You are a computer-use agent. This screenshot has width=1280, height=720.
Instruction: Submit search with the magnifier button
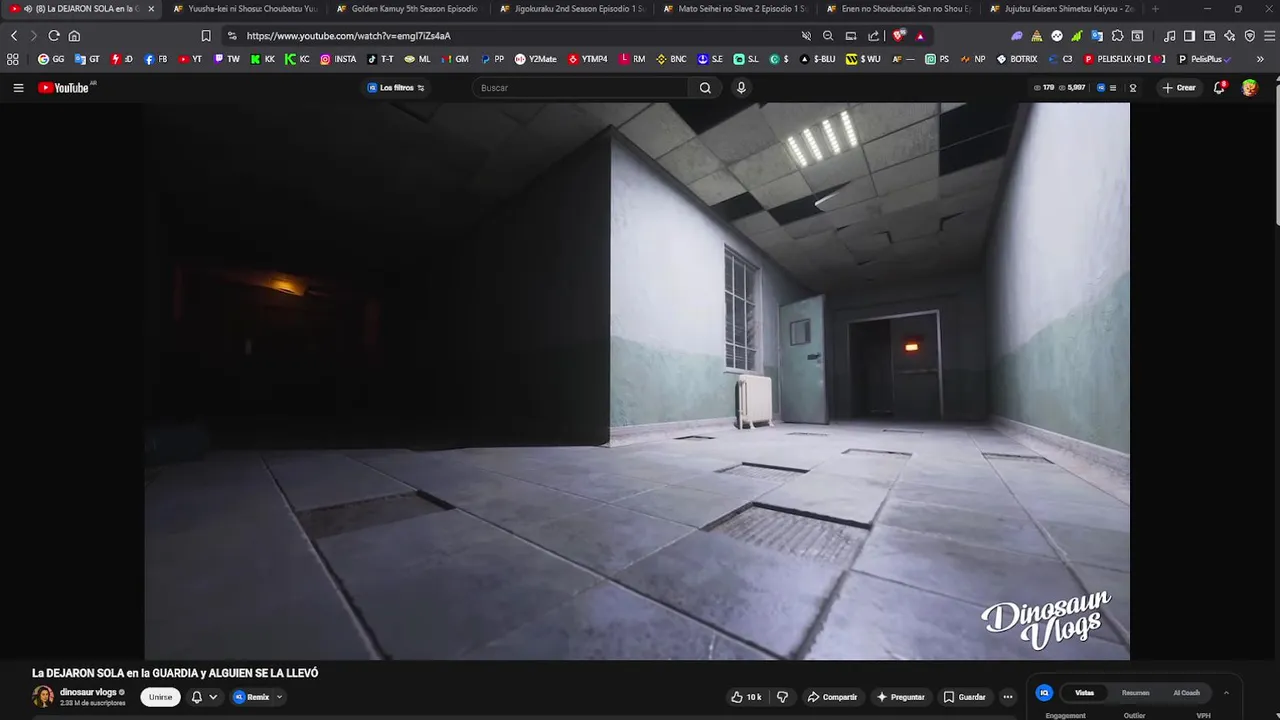[x=705, y=88]
